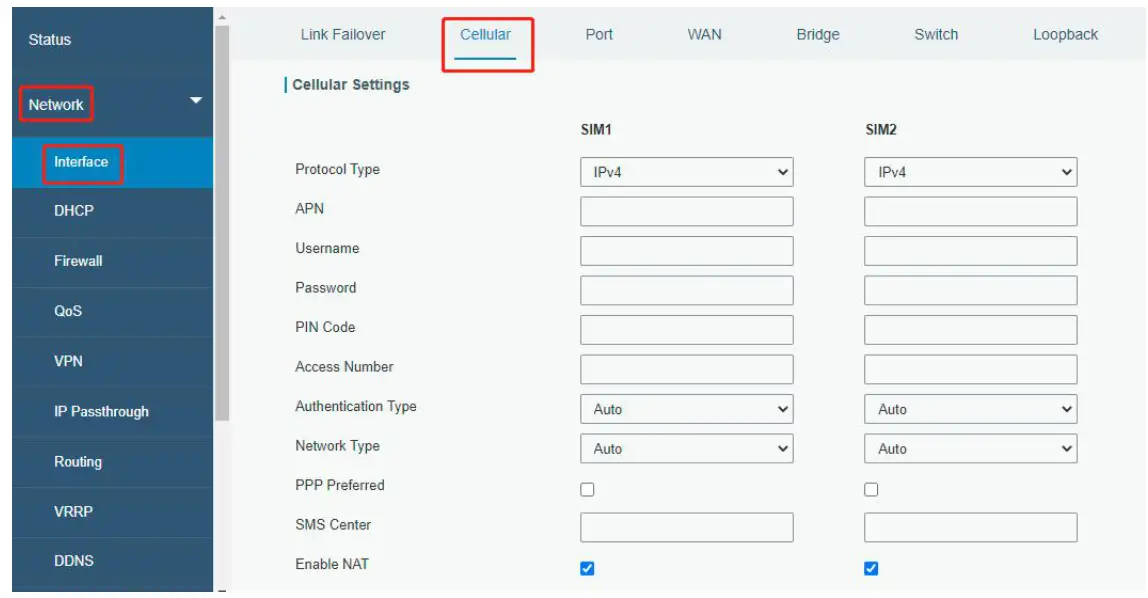Open the Loopback tab
The height and width of the screenshot is (598, 1148).
click(1065, 34)
